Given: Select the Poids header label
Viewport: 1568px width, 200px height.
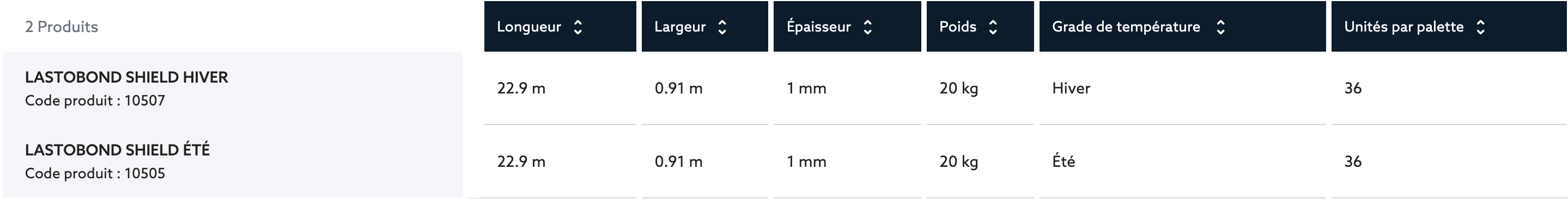Looking at the screenshot, I should tap(957, 27).
